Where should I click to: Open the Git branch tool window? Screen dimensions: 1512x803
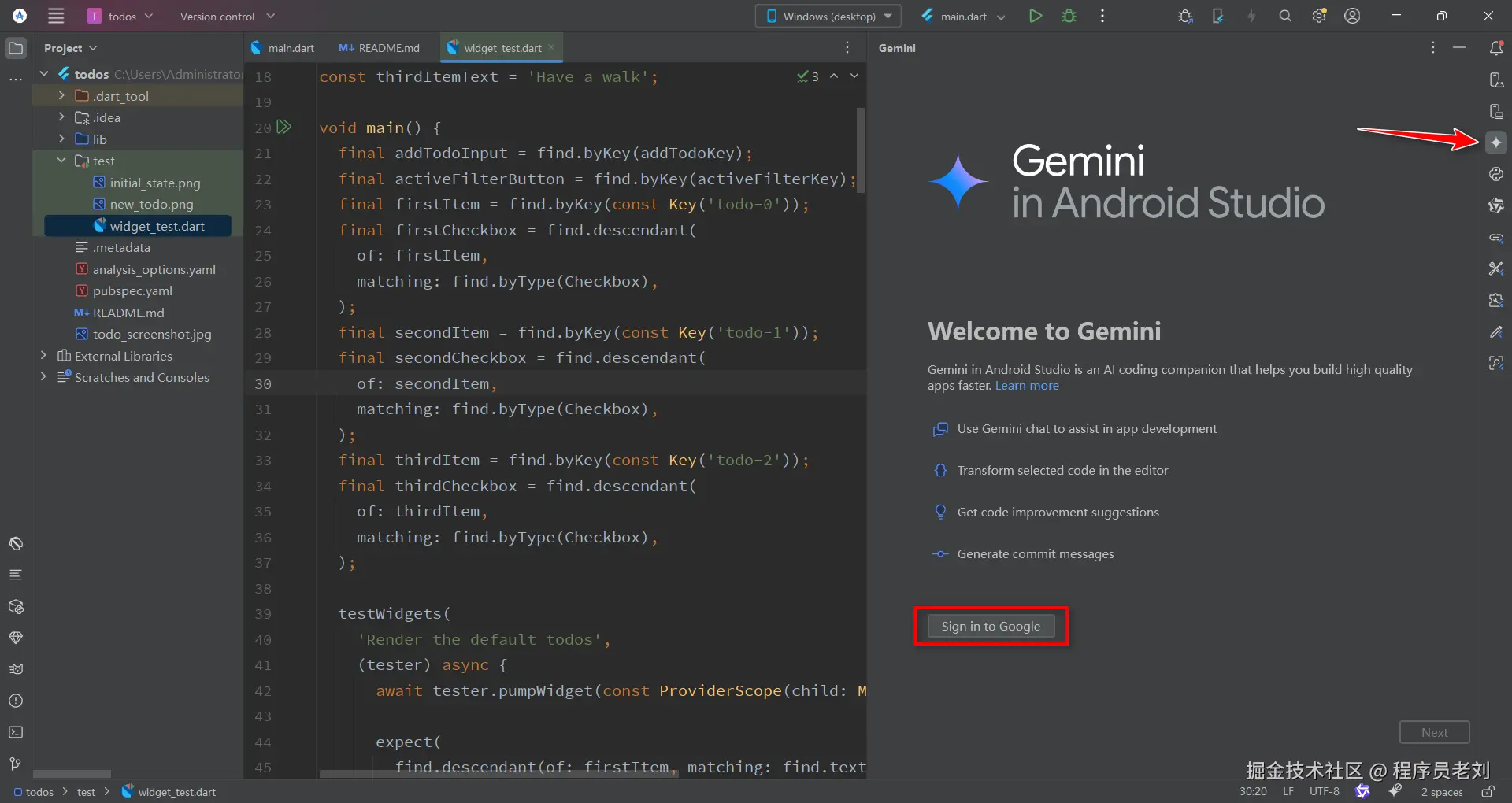coord(16,764)
